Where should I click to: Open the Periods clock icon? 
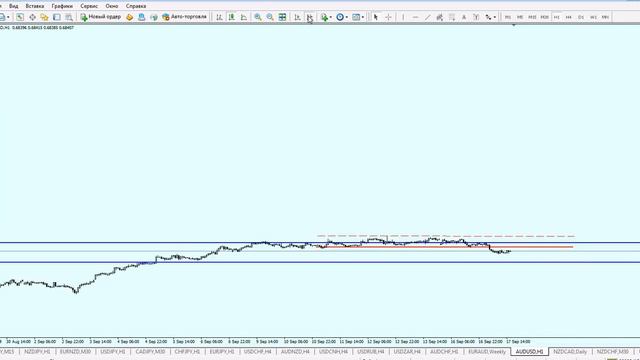pyautogui.click(x=340, y=17)
